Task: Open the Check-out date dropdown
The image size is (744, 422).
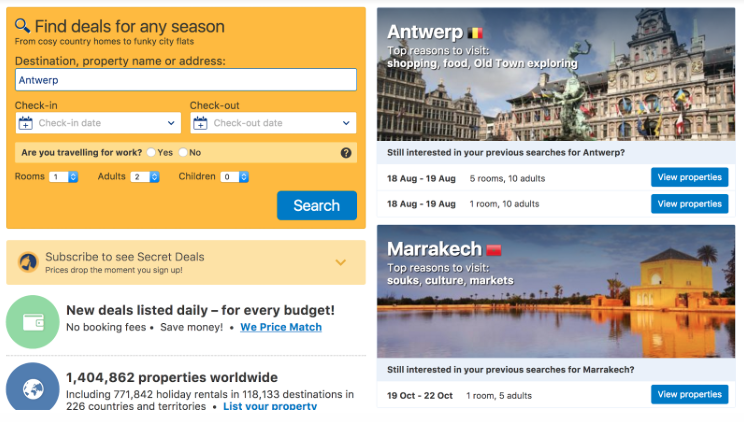Action: tap(273, 123)
